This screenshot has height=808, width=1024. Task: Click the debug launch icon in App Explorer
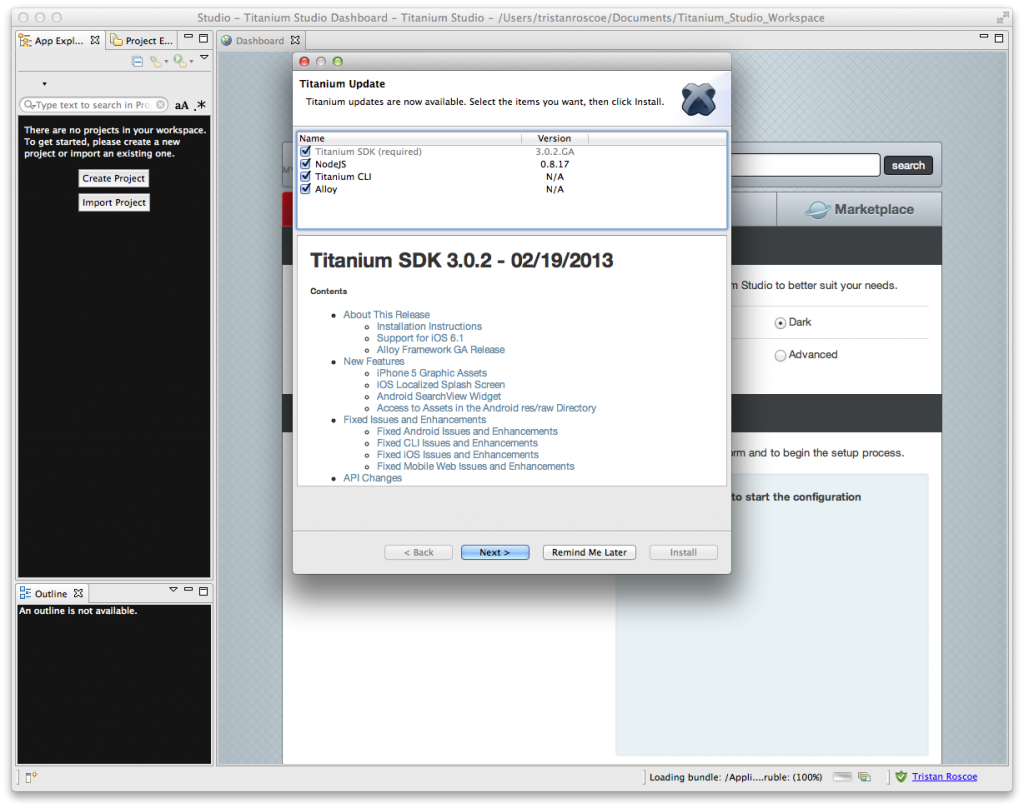pyautogui.click(x=155, y=61)
